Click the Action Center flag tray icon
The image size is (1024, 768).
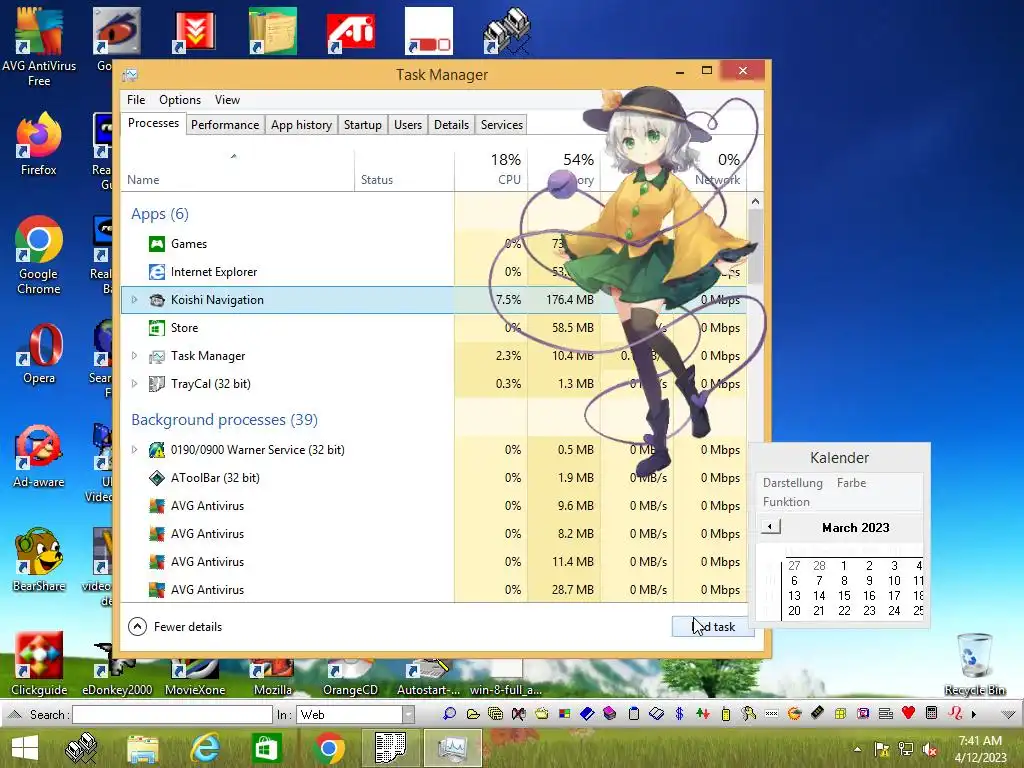[x=882, y=749]
